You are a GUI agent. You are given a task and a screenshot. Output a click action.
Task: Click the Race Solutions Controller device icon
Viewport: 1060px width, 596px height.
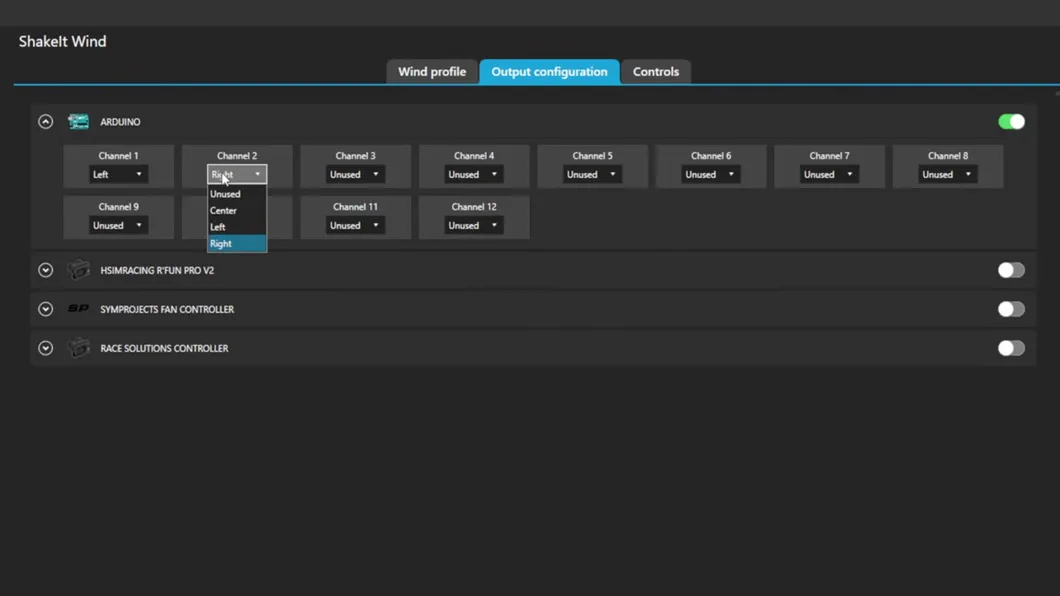click(x=78, y=348)
